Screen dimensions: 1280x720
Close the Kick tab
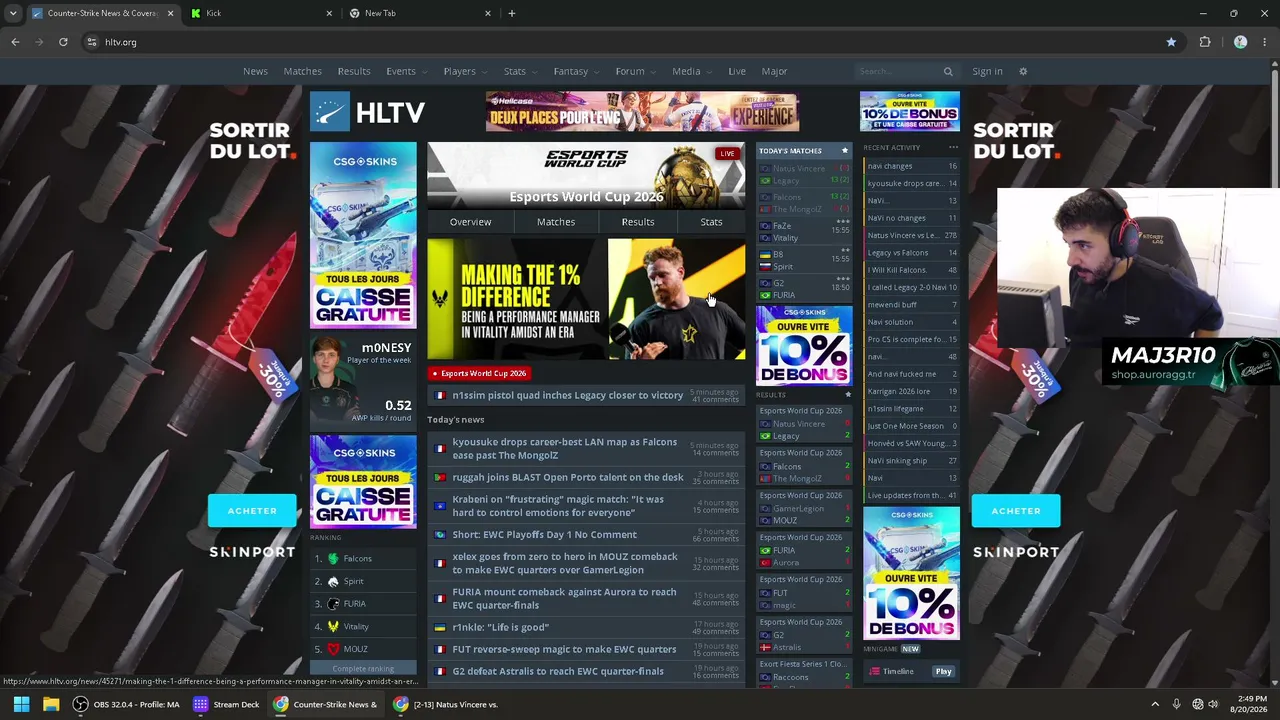[x=329, y=13]
